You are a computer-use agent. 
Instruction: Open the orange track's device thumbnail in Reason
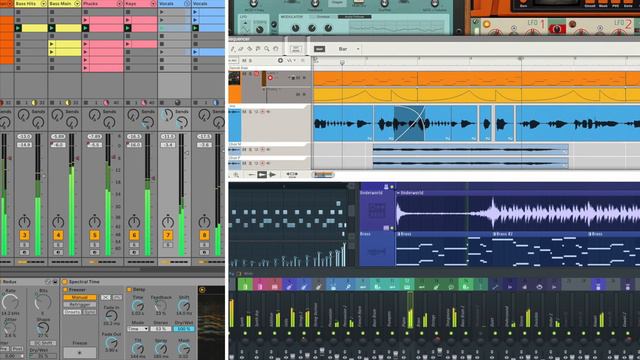pyautogui.click(x=234, y=78)
